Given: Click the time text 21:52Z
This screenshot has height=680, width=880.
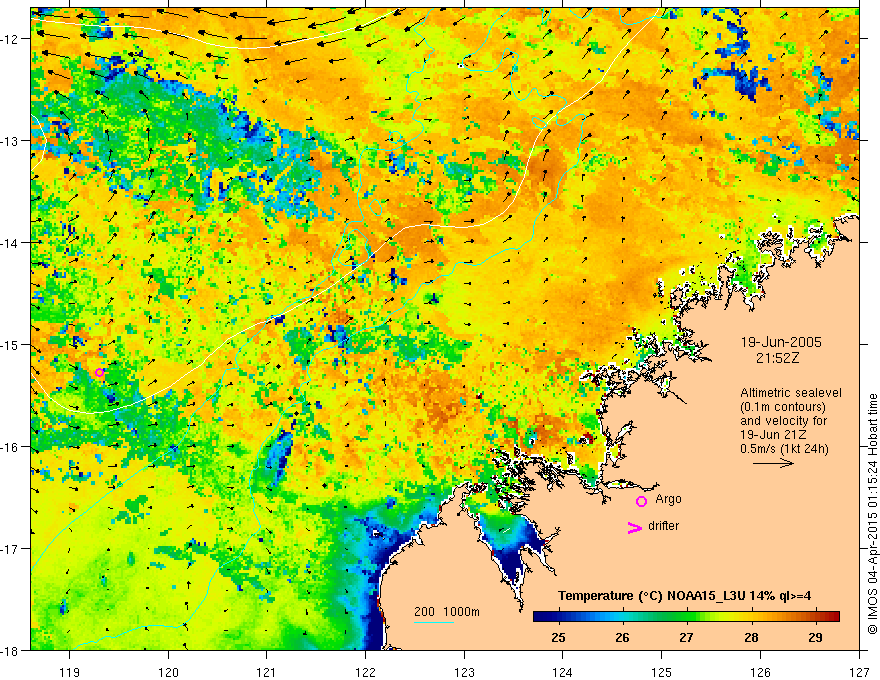Looking at the screenshot, I should coord(777,358).
